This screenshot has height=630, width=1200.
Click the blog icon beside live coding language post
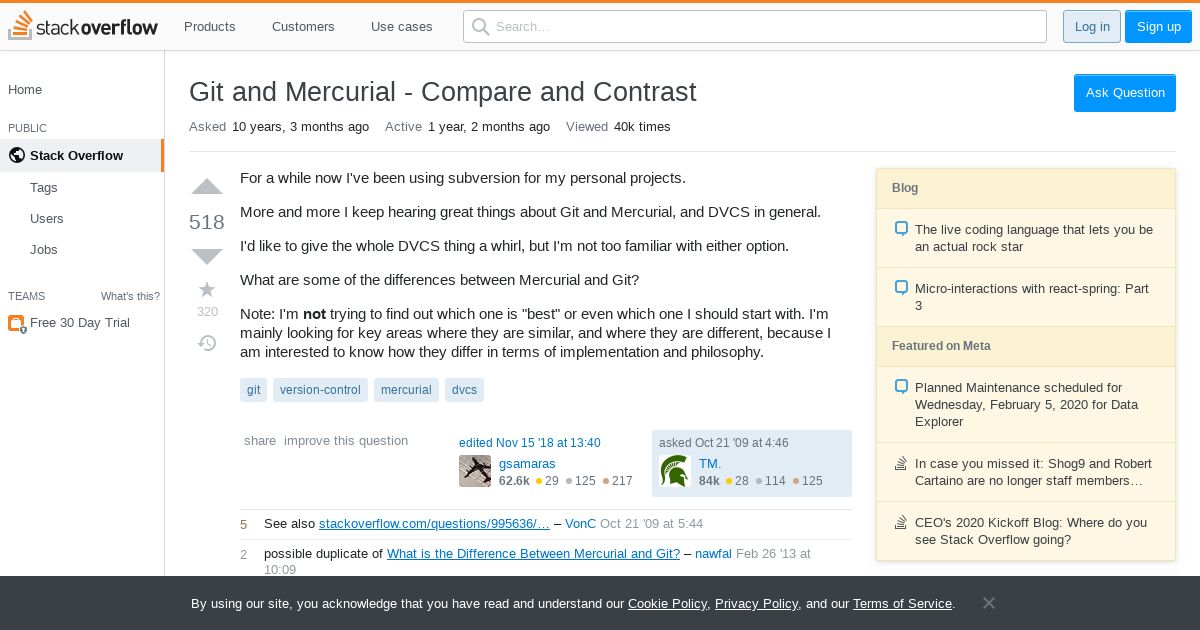click(901, 229)
